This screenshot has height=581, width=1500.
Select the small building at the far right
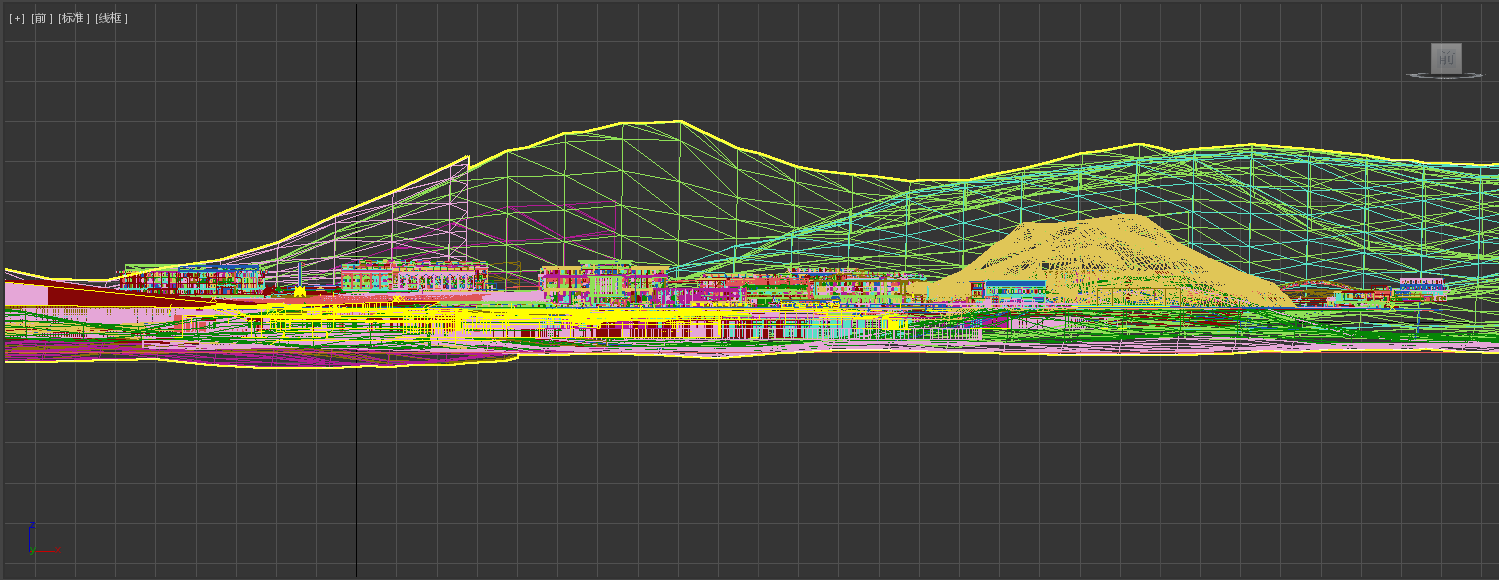coord(1422,289)
